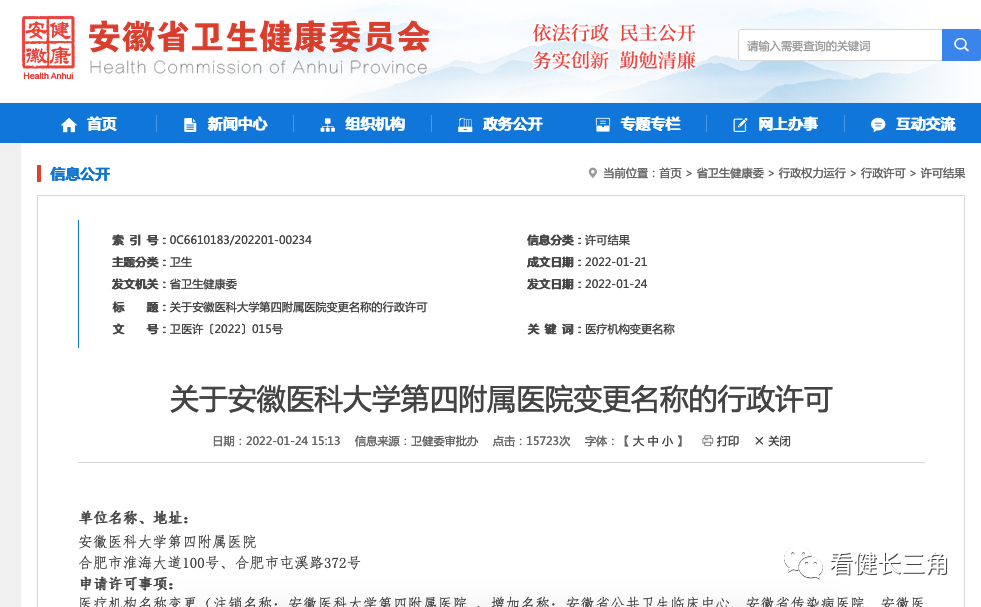Follow the 行政许可 breadcrumb link

pos(883,173)
